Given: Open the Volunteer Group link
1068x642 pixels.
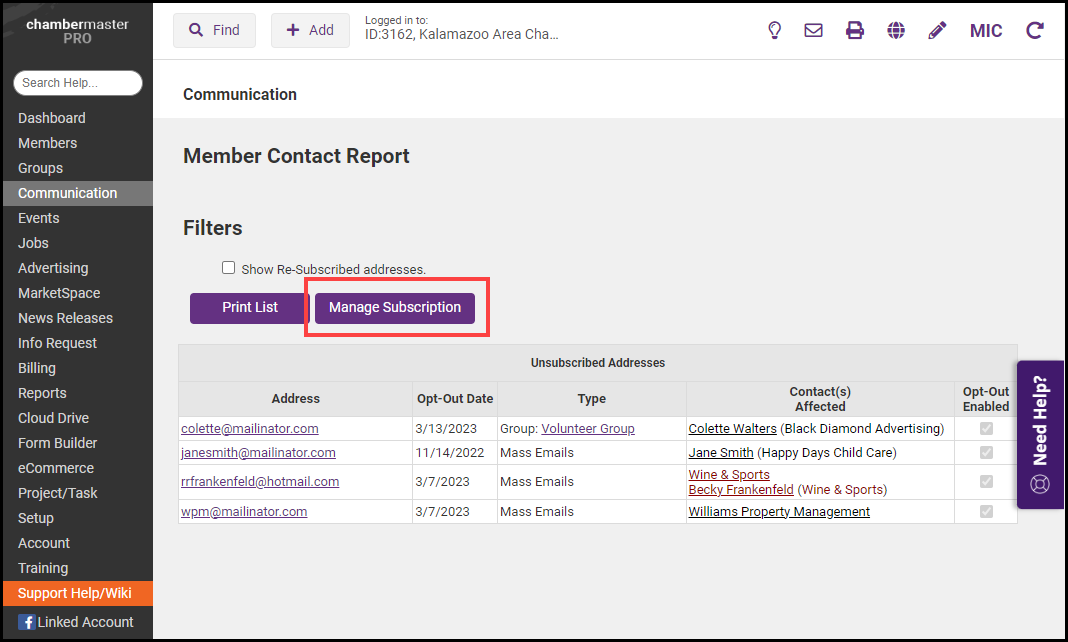Looking at the screenshot, I should point(588,428).
